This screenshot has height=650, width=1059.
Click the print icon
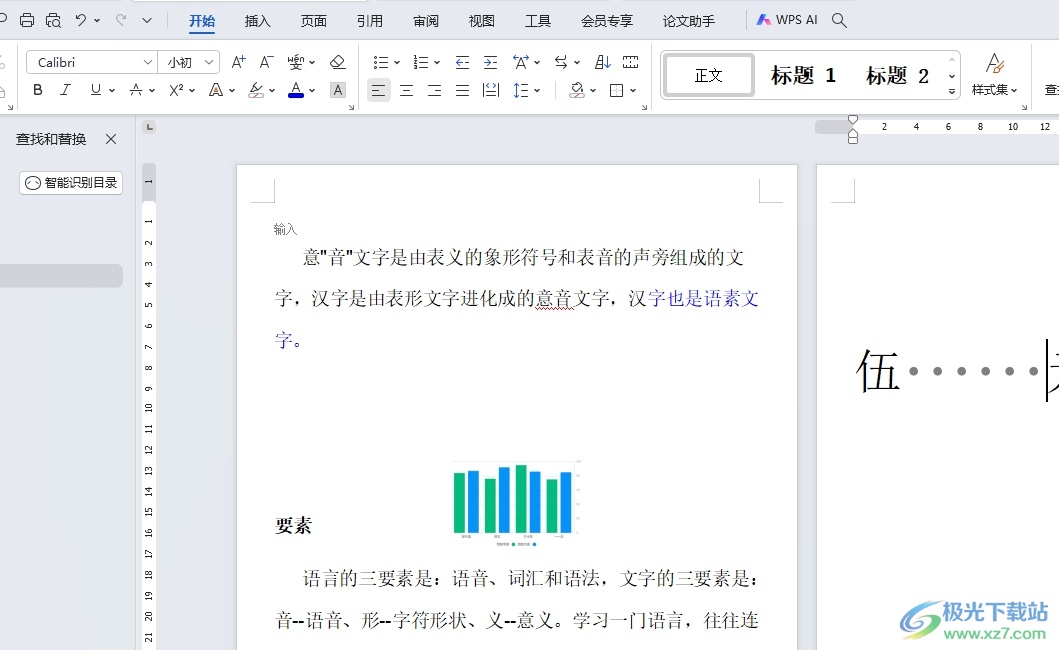click(x=27, y=20)
